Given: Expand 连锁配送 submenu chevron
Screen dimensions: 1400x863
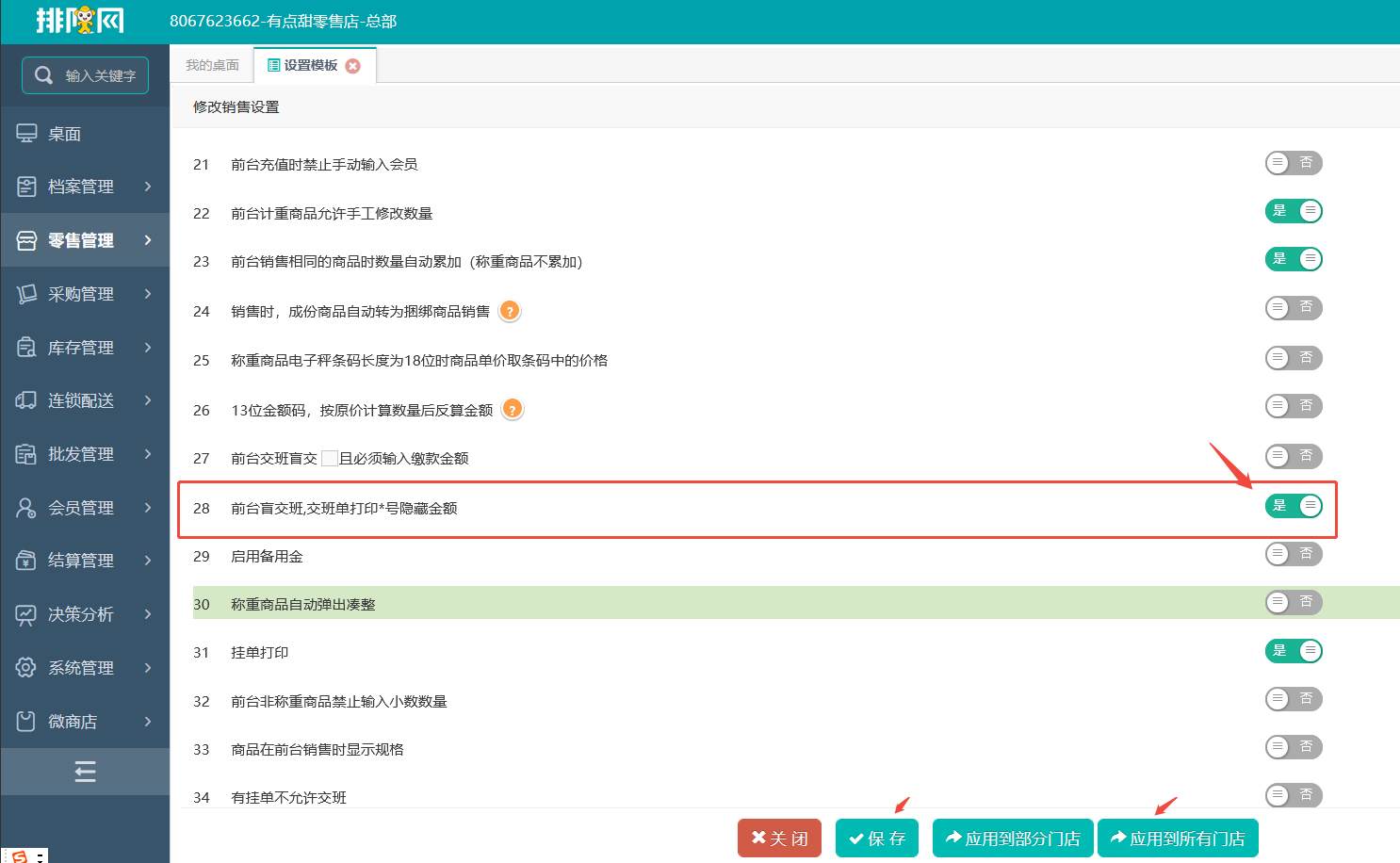Looking at the screenshot, I should 148,400.
